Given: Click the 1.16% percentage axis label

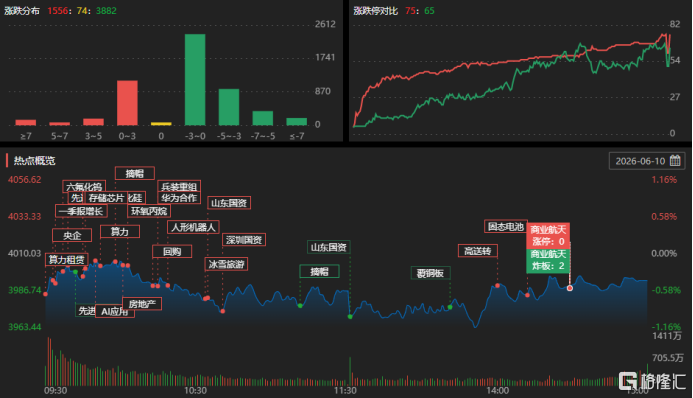Looking at the screenshot, I should coord(664,179).
